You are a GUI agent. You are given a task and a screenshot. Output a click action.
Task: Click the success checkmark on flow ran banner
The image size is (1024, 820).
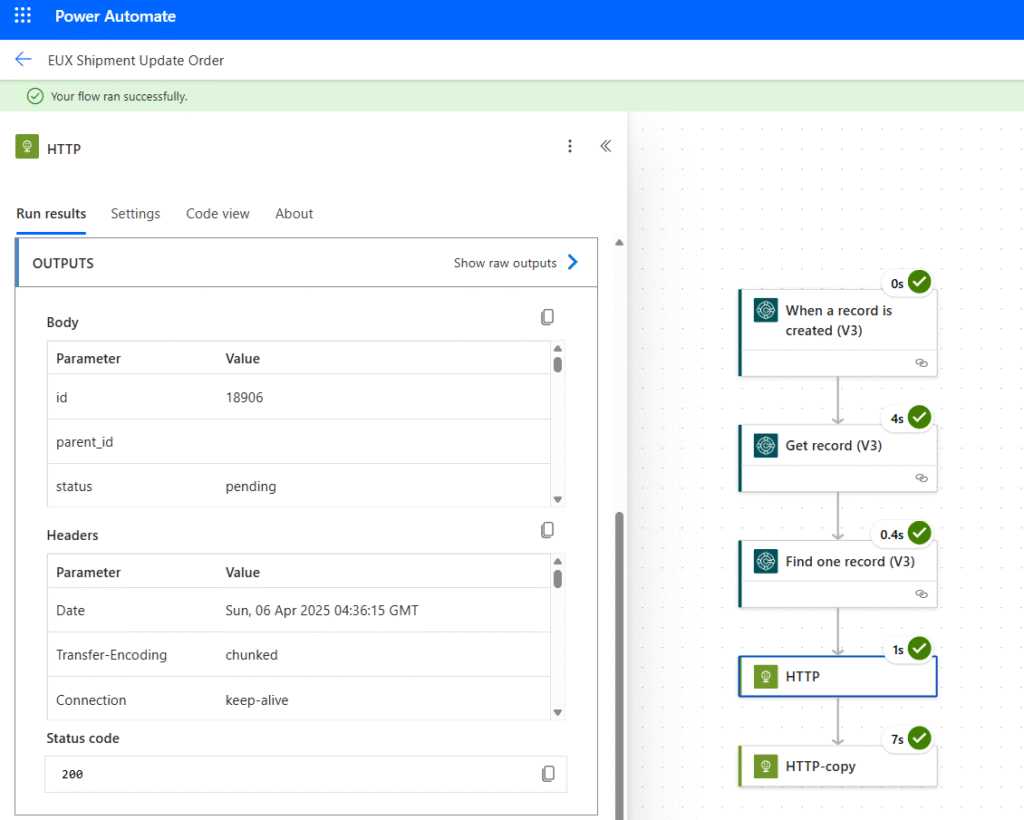(x=35, y=97)
